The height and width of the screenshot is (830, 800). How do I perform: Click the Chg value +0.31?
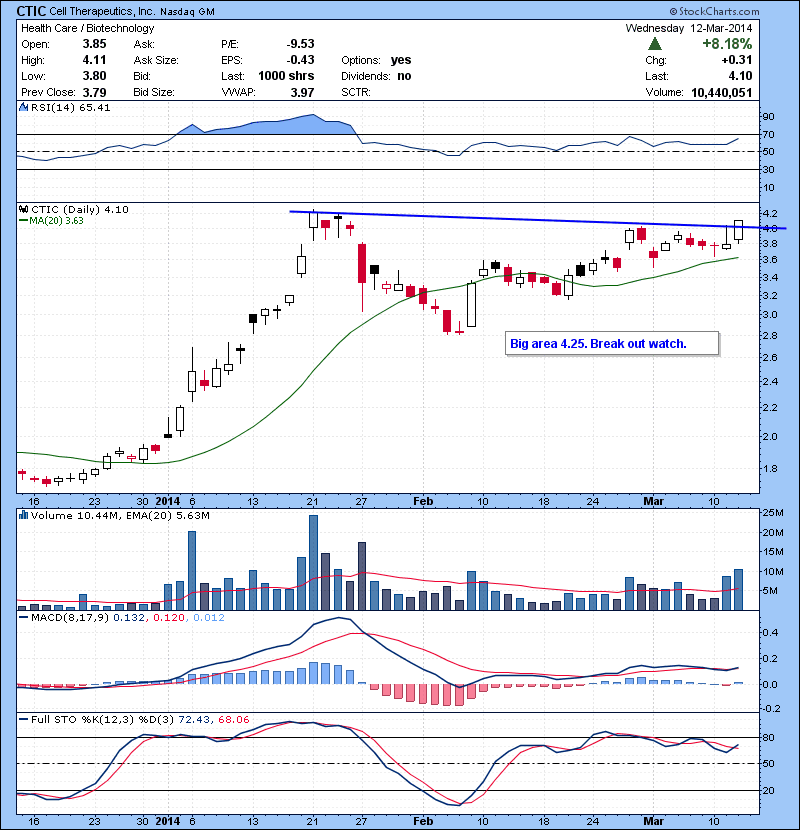tap(736, 60)
